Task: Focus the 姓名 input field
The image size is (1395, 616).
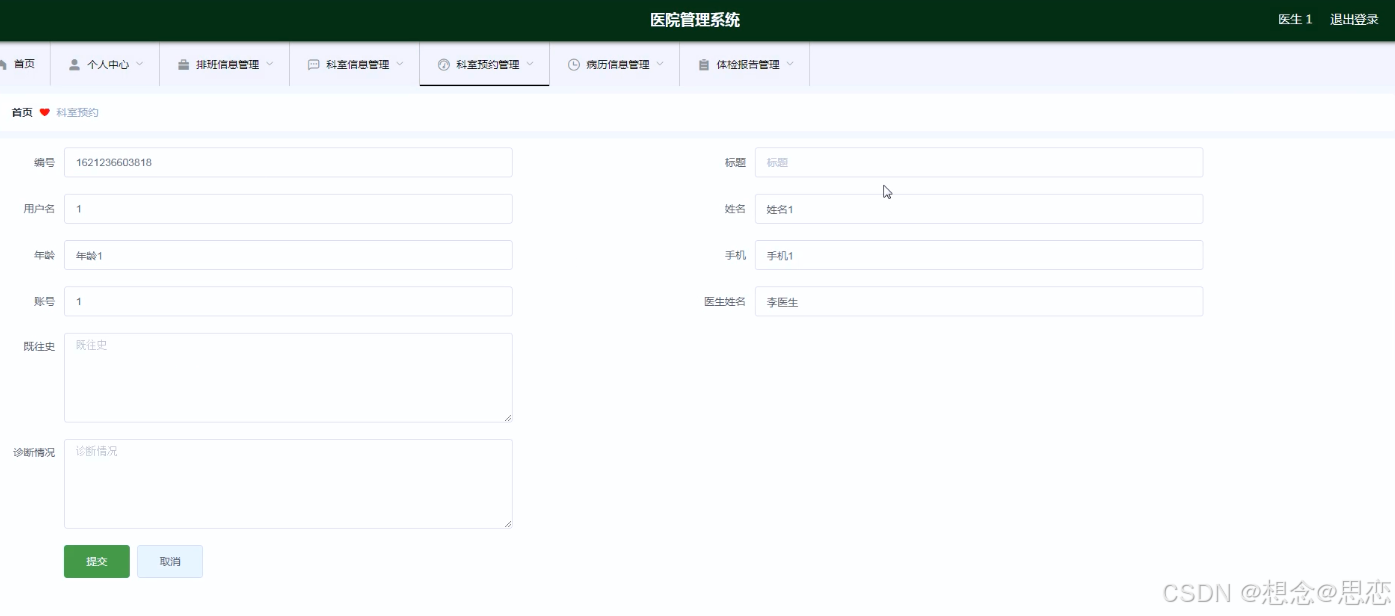Action: point(979,209)
